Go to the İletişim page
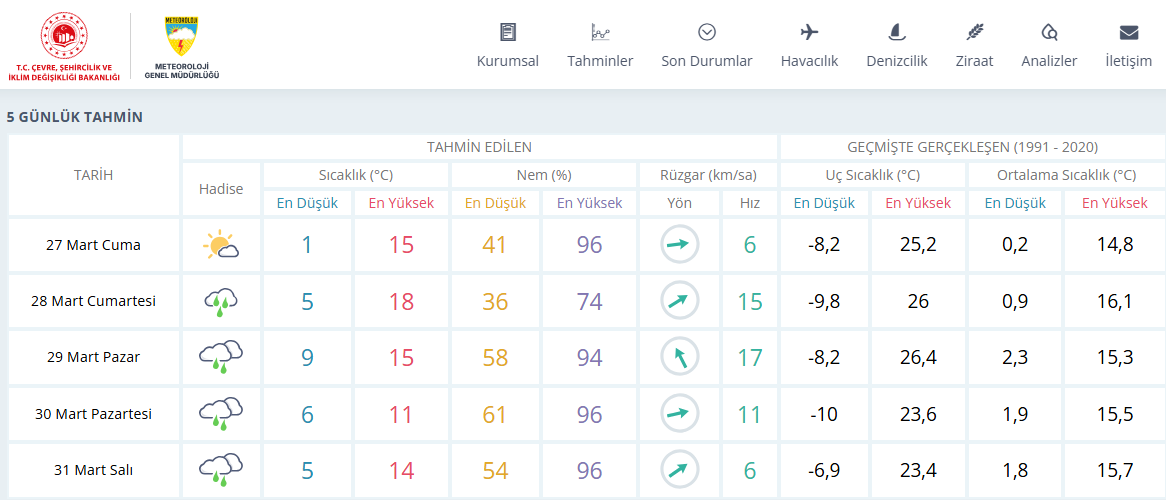 coord(1129,46)
